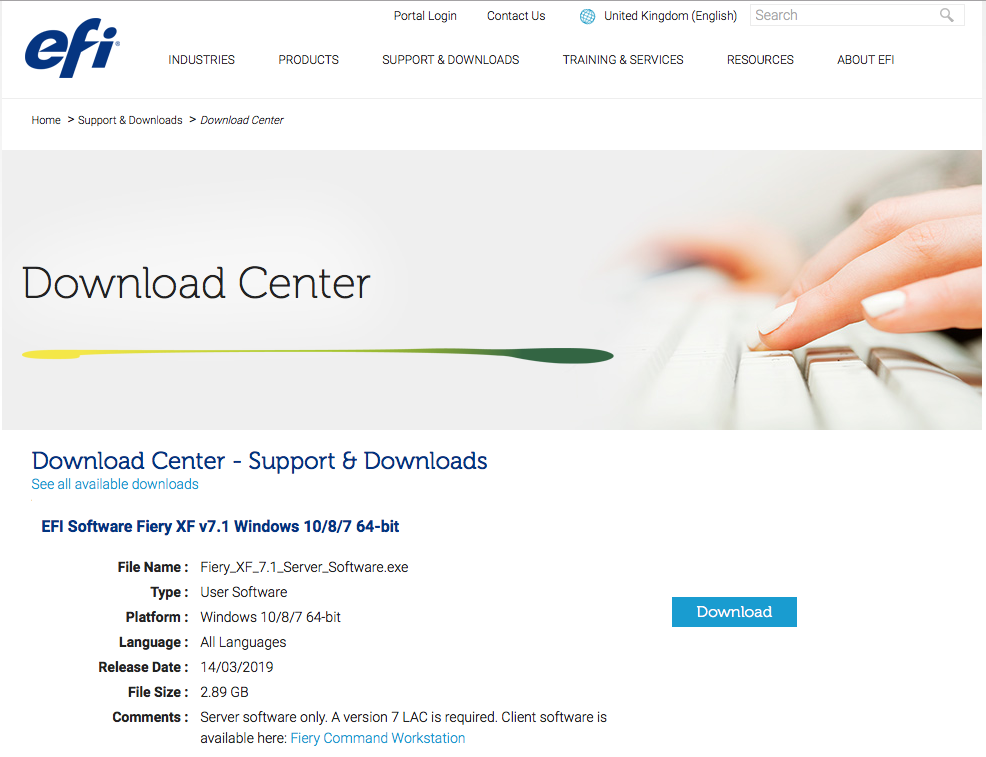Viewport: 986px width, 757px height.
Task: Open Portal Login link
Action: point(425,16)
